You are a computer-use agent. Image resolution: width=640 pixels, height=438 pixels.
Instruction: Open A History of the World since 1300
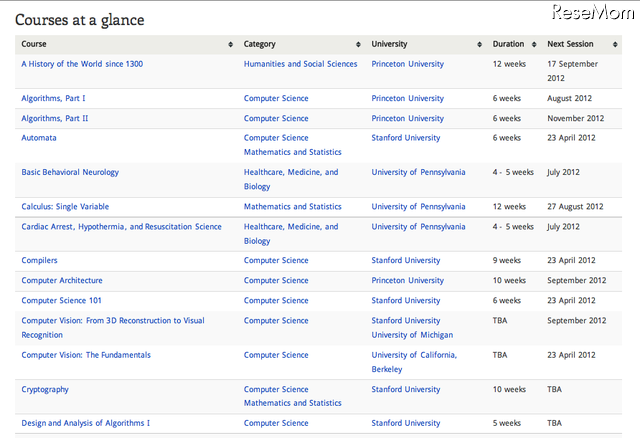coord(82,64)
